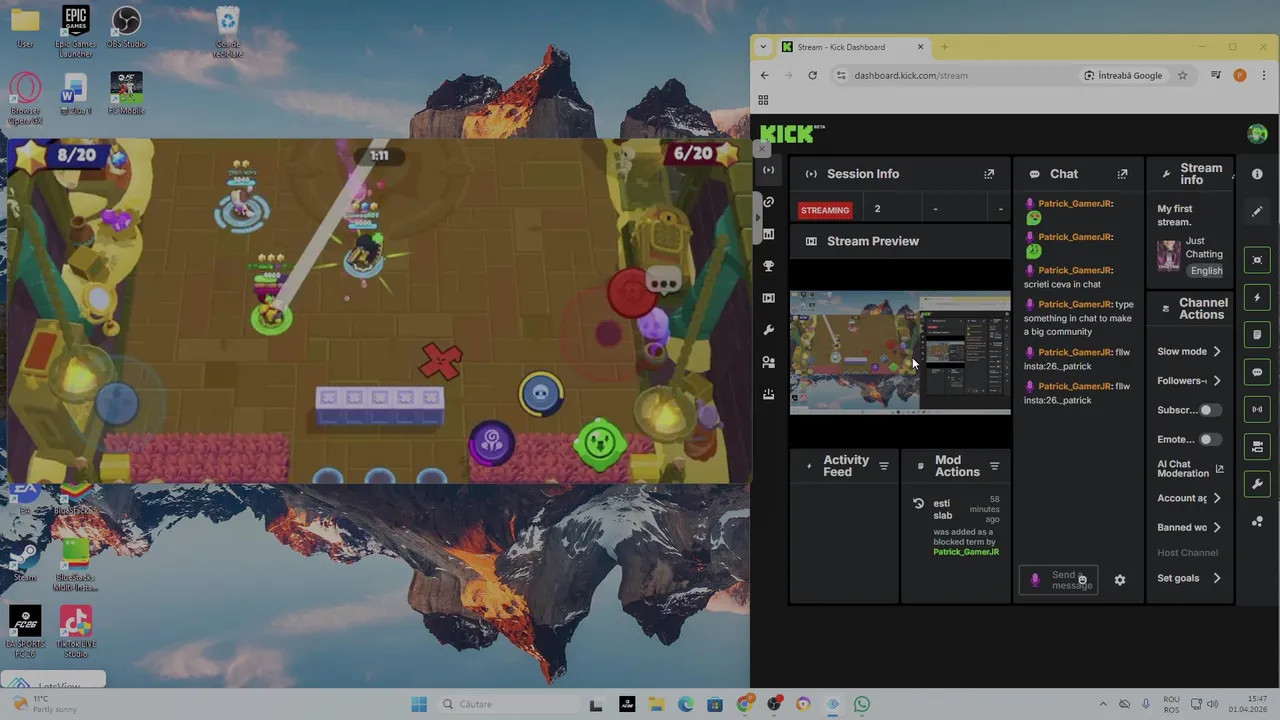Click the pencil edit icon in the right toolbar
1280x720 pixels.
pyautogui.click(x=1257, y=212)
